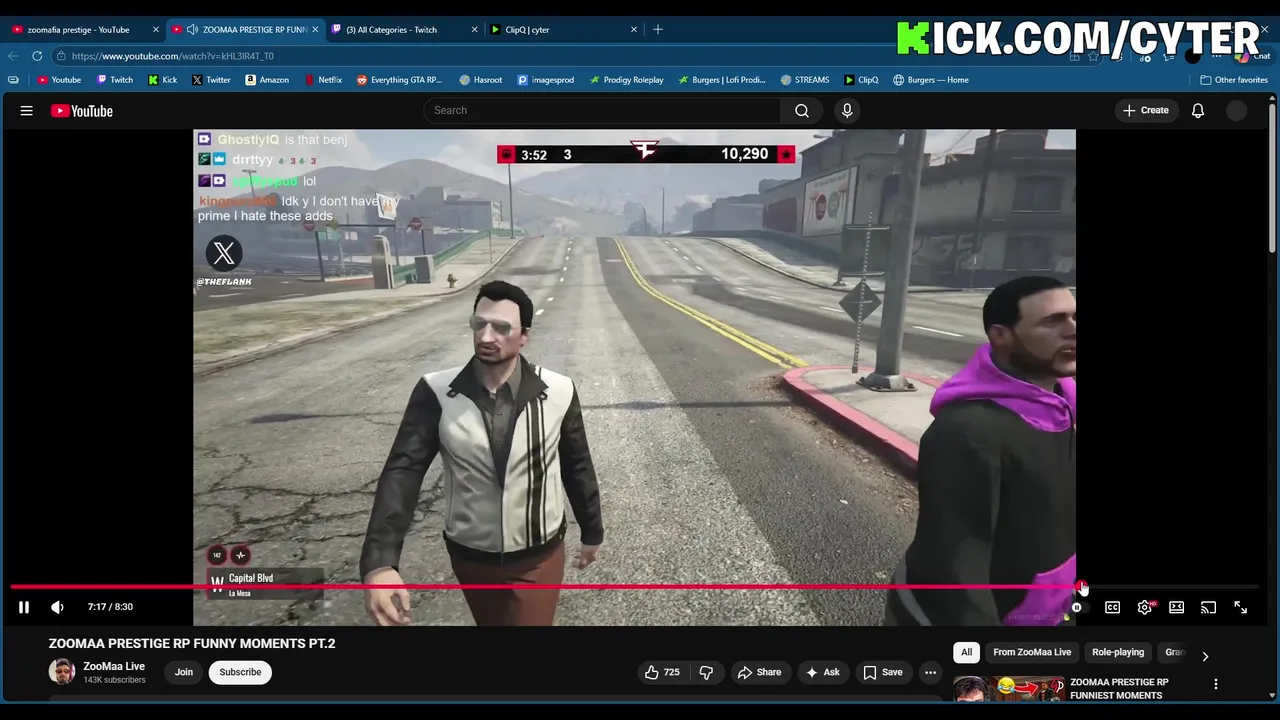This screenshot has height=720, width=1280.
Task: Switch to zoomafia prestige YouTube tab
Action: pyautogui.click(x=85, y=30)
